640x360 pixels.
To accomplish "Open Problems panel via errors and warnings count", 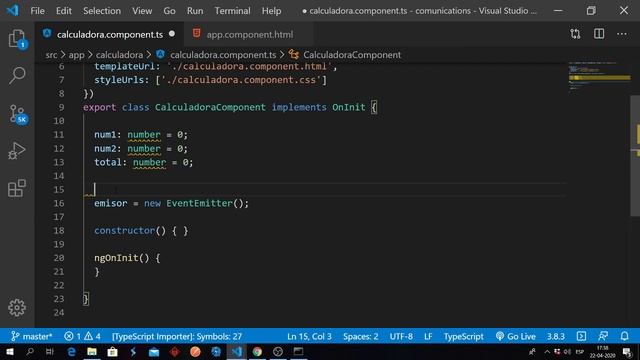I will [x=82, y=336].
